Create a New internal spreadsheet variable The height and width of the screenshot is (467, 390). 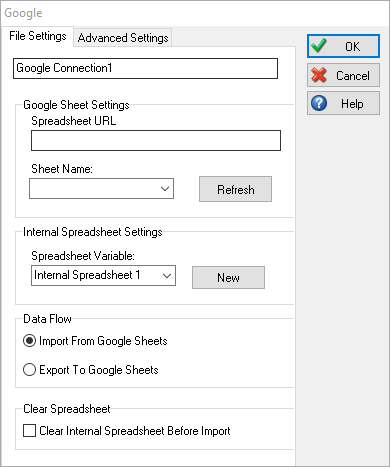point(228,277)
